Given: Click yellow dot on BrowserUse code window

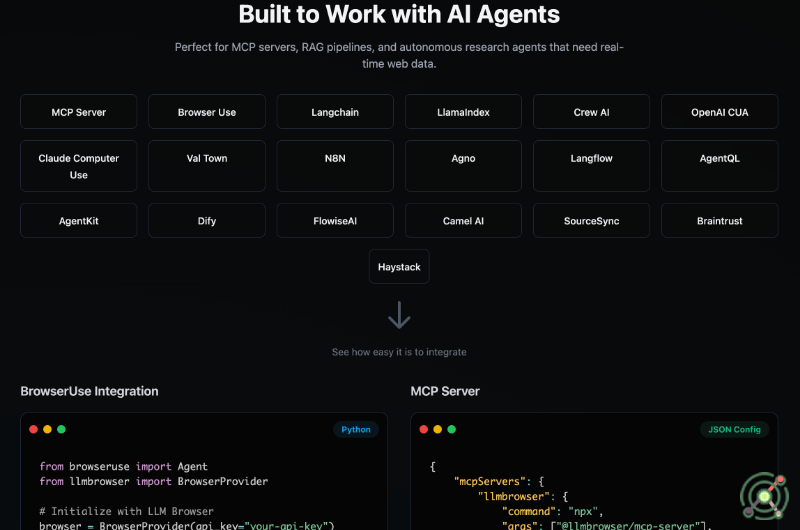Looking at the screenshot, I should coord(47,429).
